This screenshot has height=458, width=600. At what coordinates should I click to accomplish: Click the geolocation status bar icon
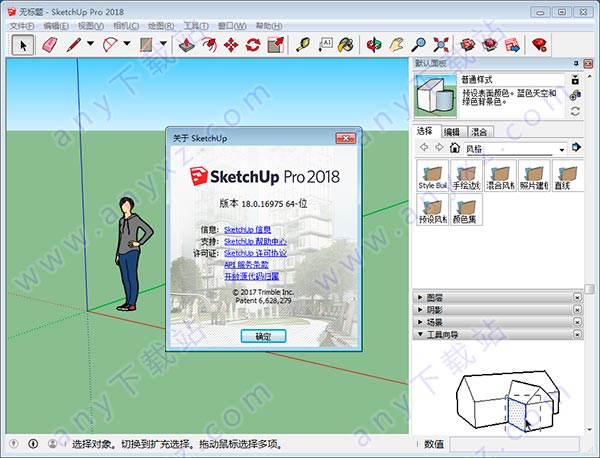point(14,444)
